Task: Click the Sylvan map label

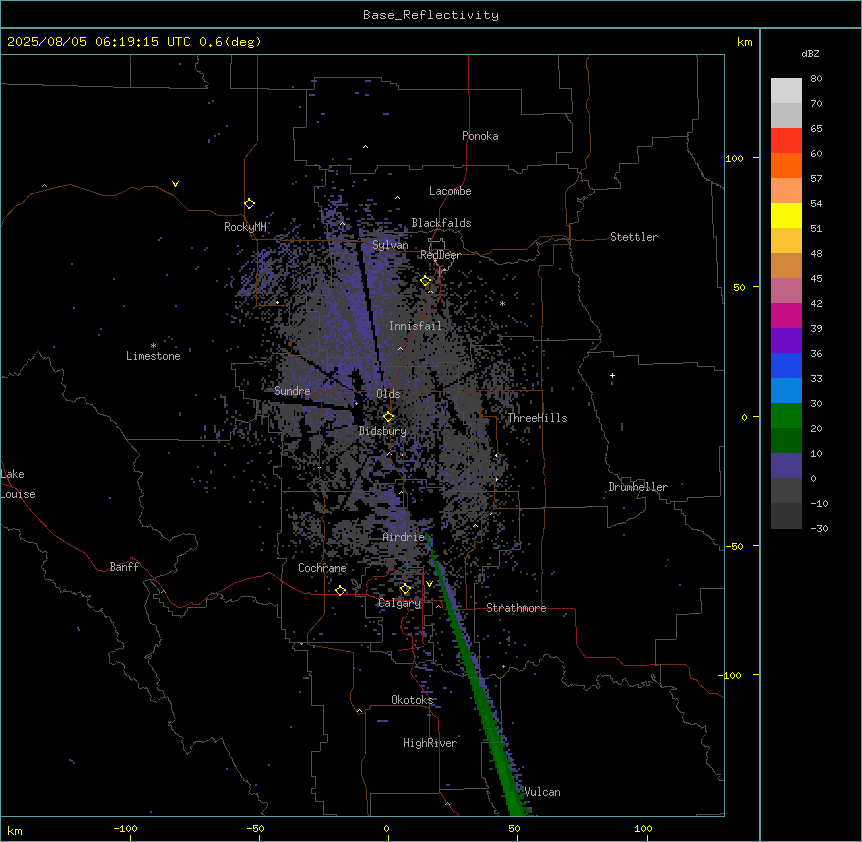Action: tap(390, 245)
